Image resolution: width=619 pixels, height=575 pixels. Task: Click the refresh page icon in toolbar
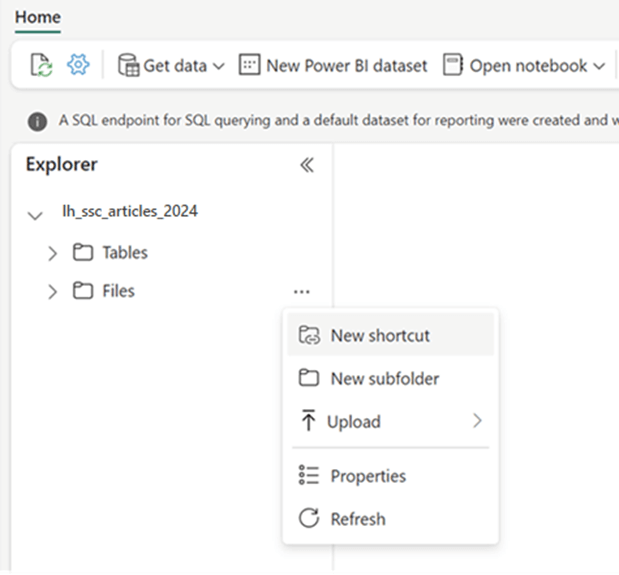41,66
